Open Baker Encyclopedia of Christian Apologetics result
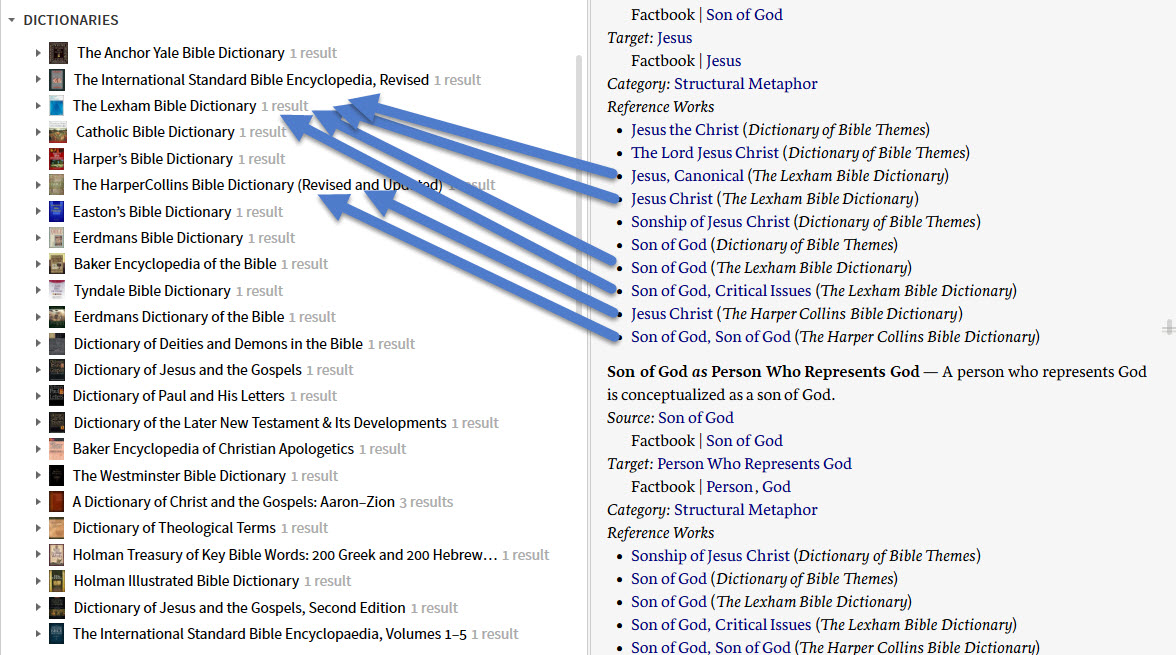 (x=213, y=449)
